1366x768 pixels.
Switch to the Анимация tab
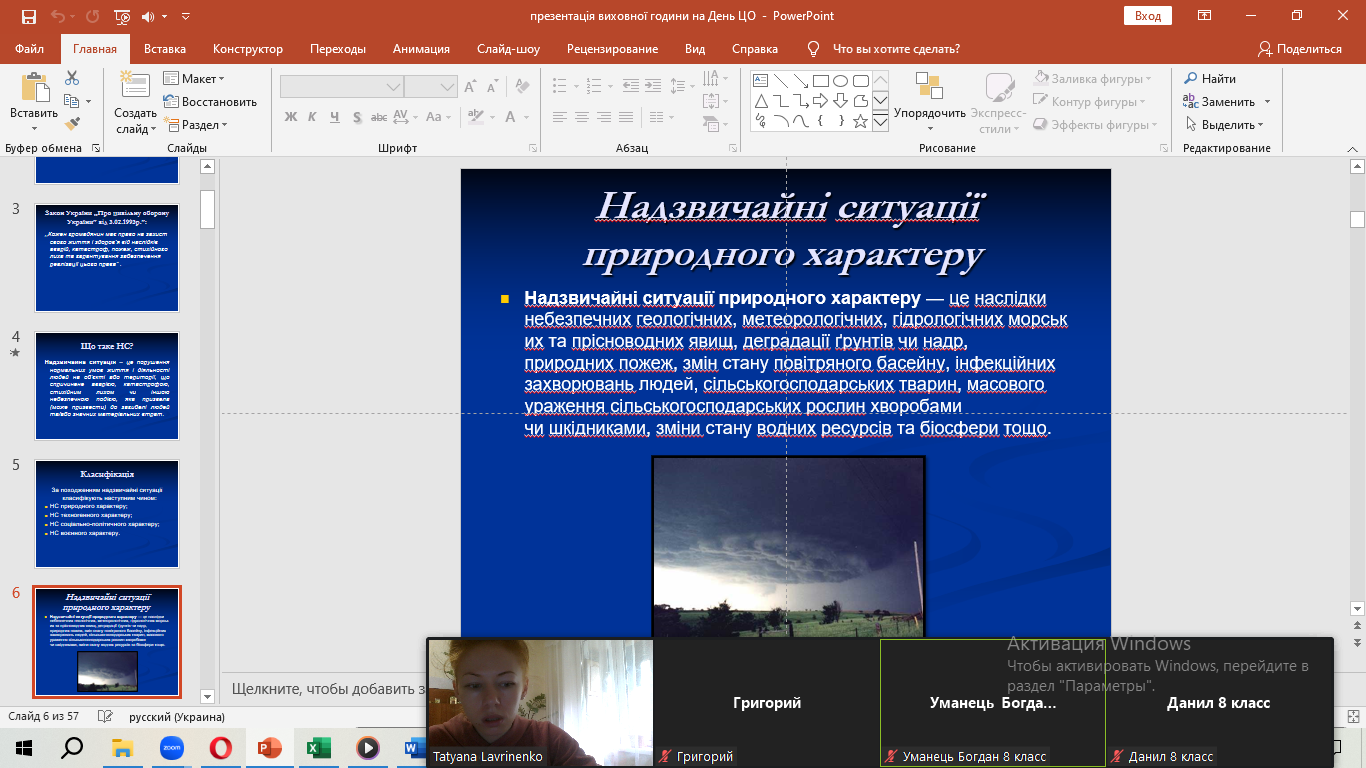pyautogui.click(x=421, y=49)
